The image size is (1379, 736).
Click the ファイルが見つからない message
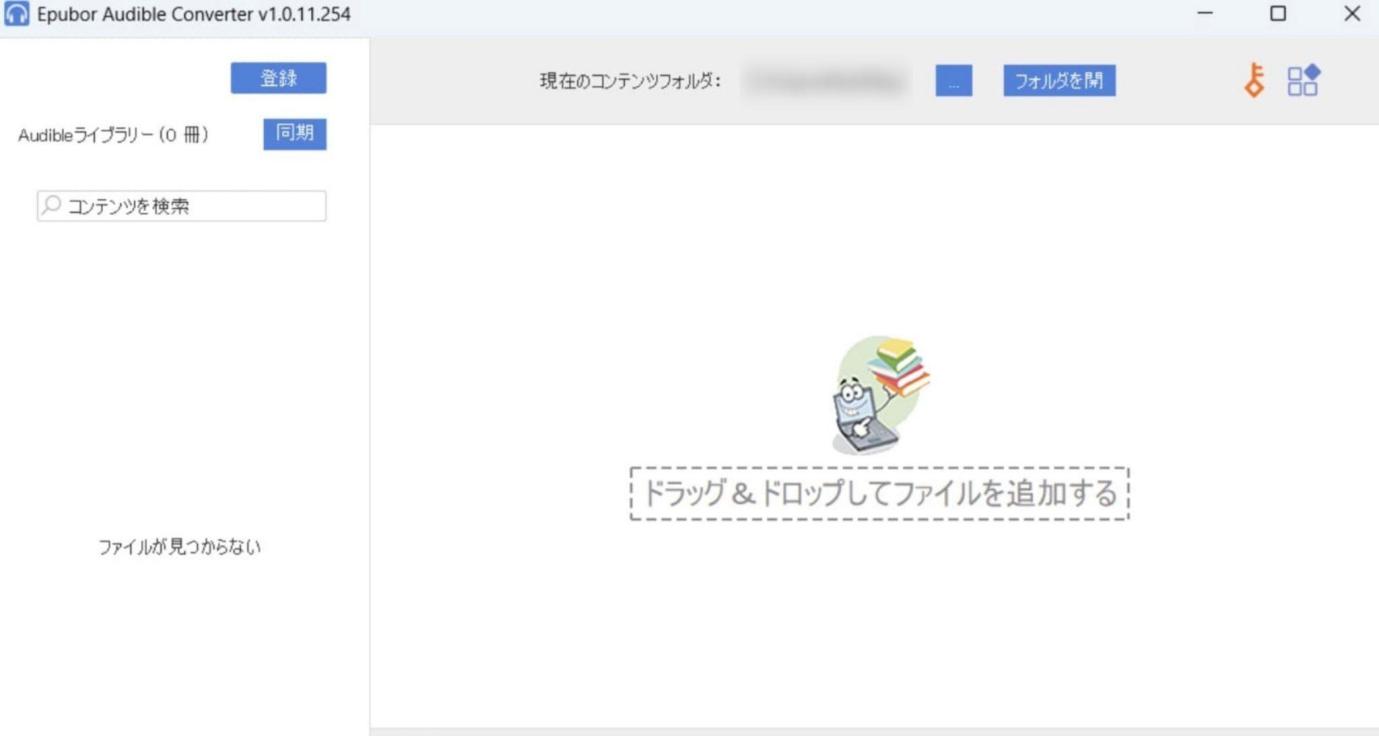point(180,547)
